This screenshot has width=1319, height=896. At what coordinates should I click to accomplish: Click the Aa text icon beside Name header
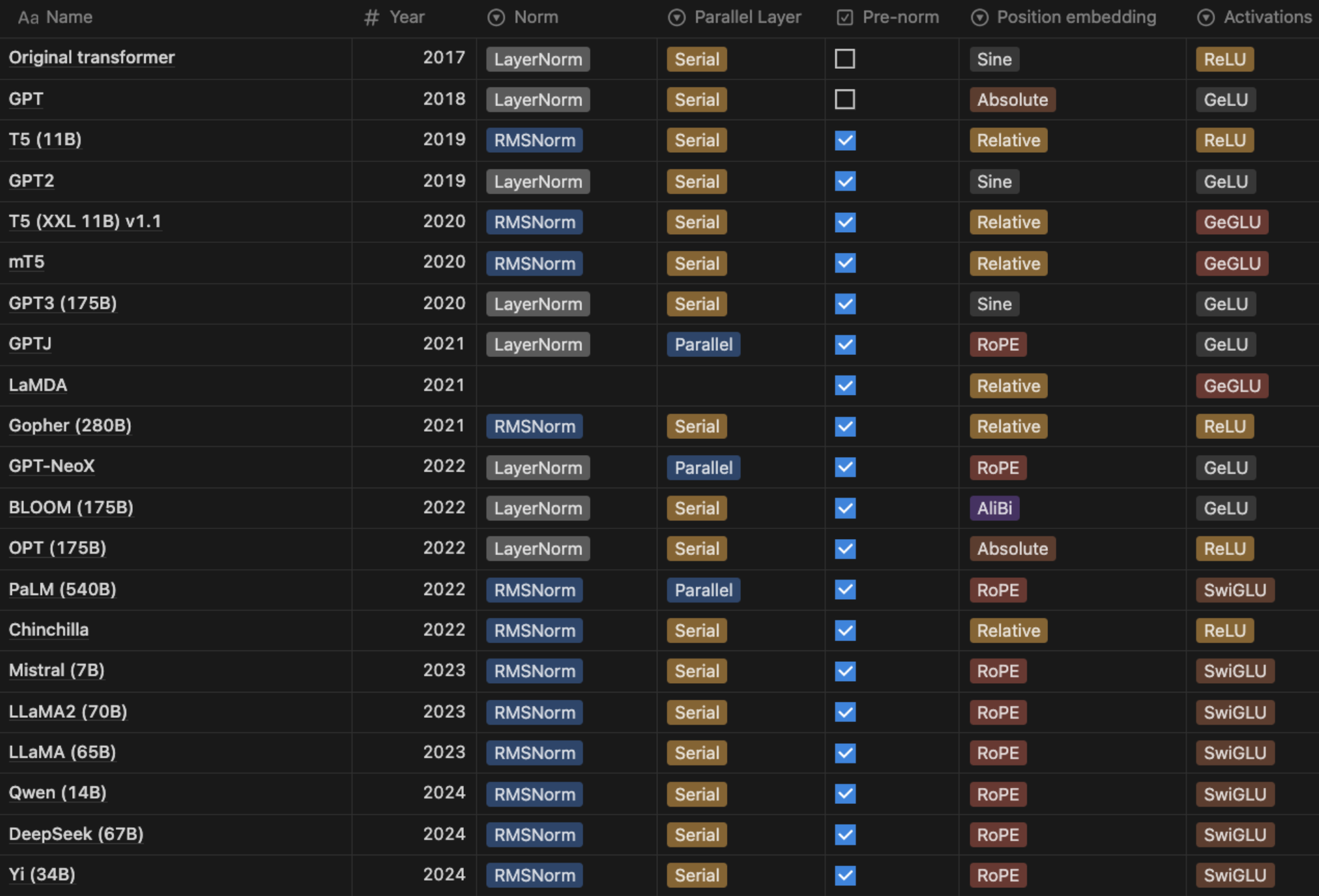27,17
